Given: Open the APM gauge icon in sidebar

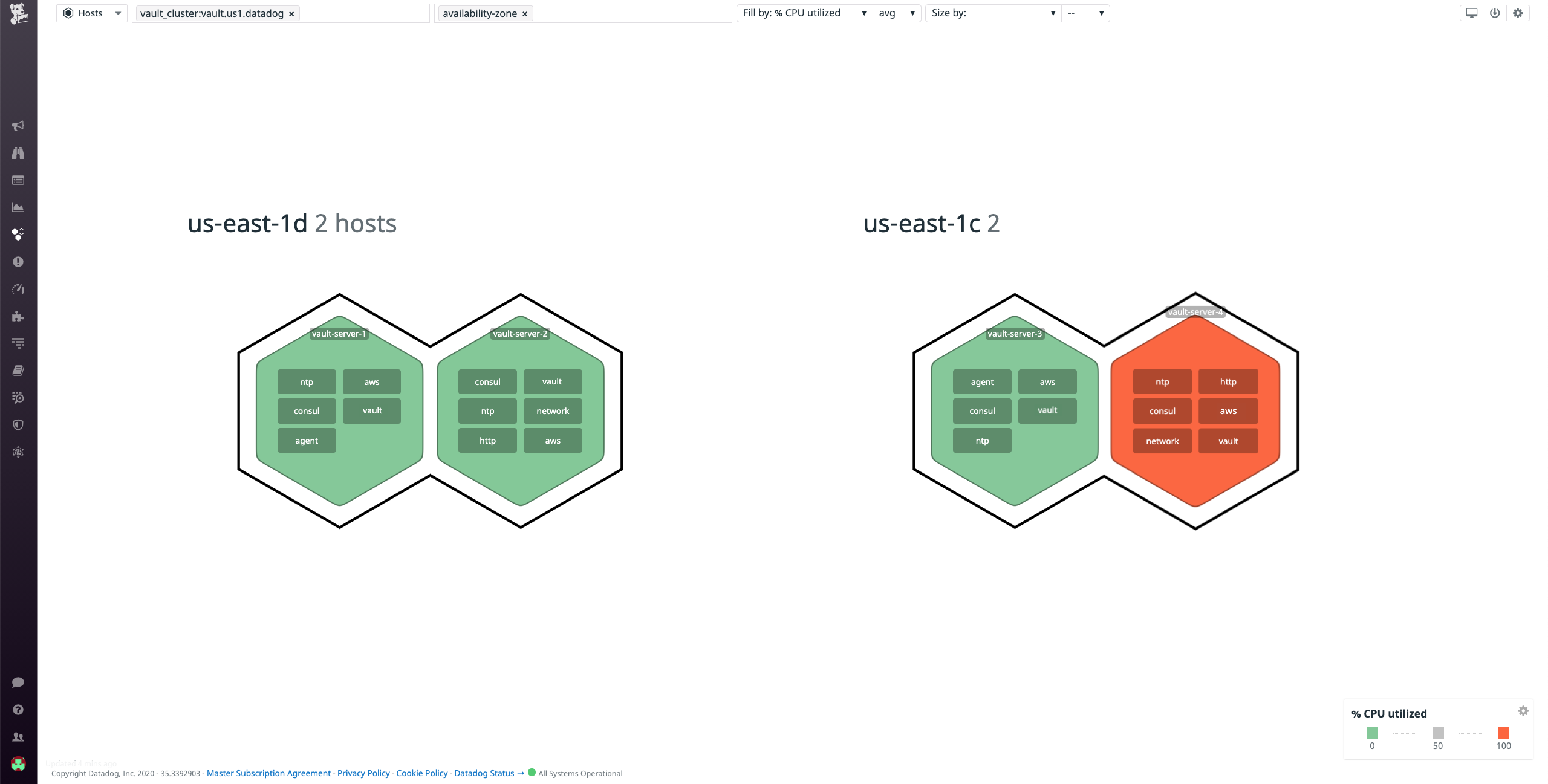Looking at the screenshot, I should (x=18, y=289).
